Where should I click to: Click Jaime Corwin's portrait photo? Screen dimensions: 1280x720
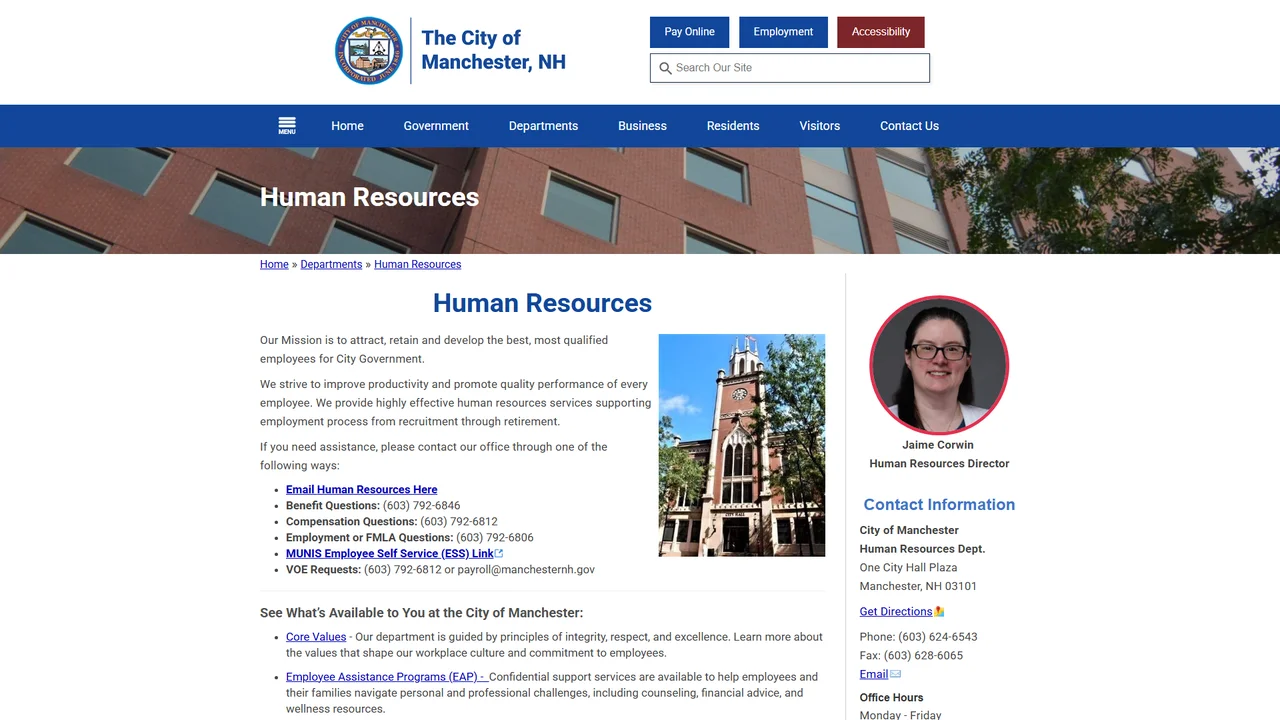point(939,365)
